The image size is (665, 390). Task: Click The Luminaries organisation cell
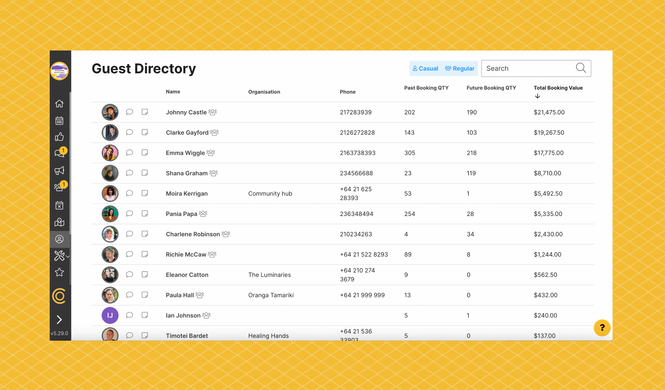pyautogui.click(x=269, y=275)
